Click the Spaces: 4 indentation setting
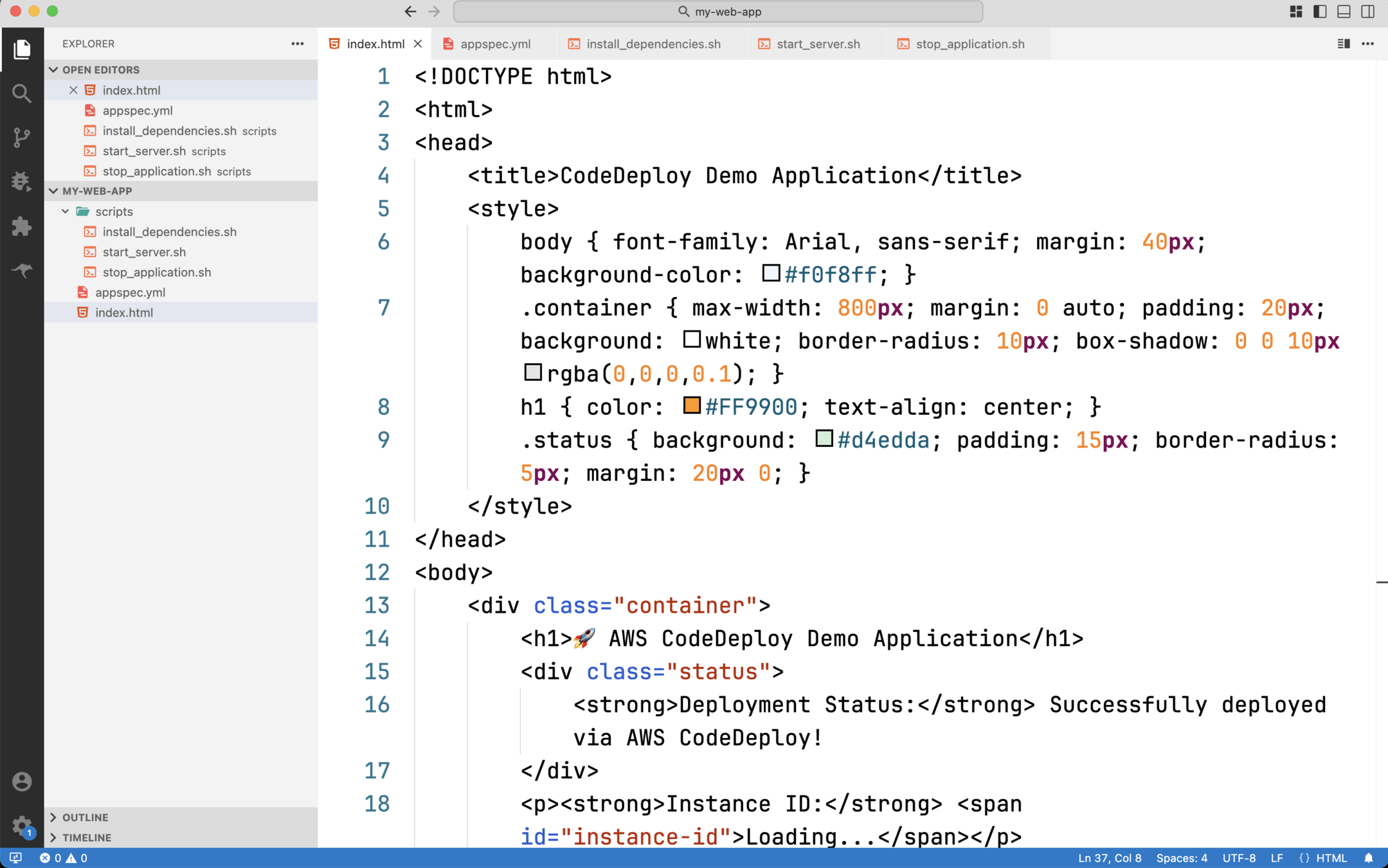1388x868 pixels. click(x=1182, y=858)
